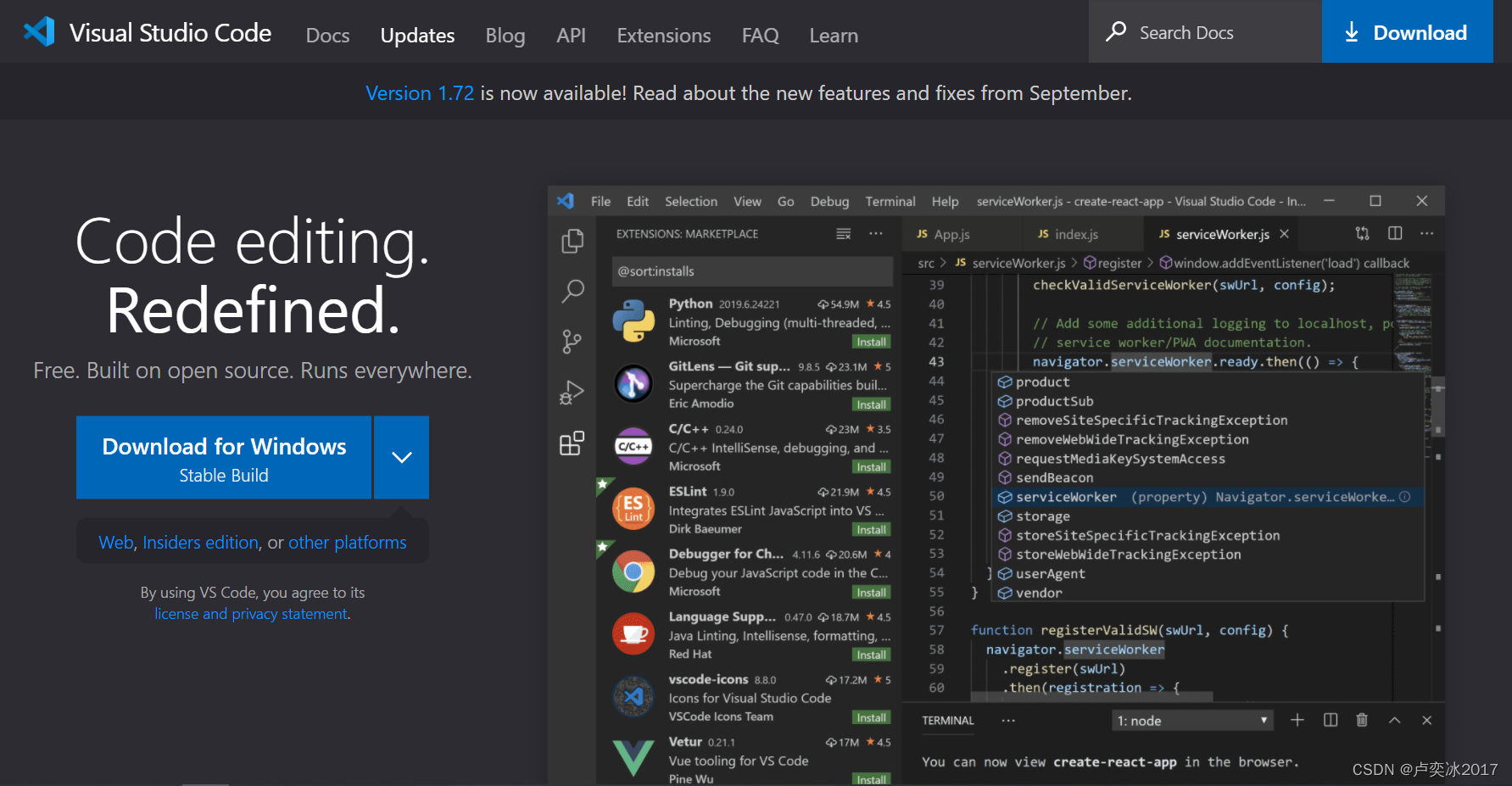1512x786 pixels.
Task: Install the ESLint extension
Action: click(871, 530)
